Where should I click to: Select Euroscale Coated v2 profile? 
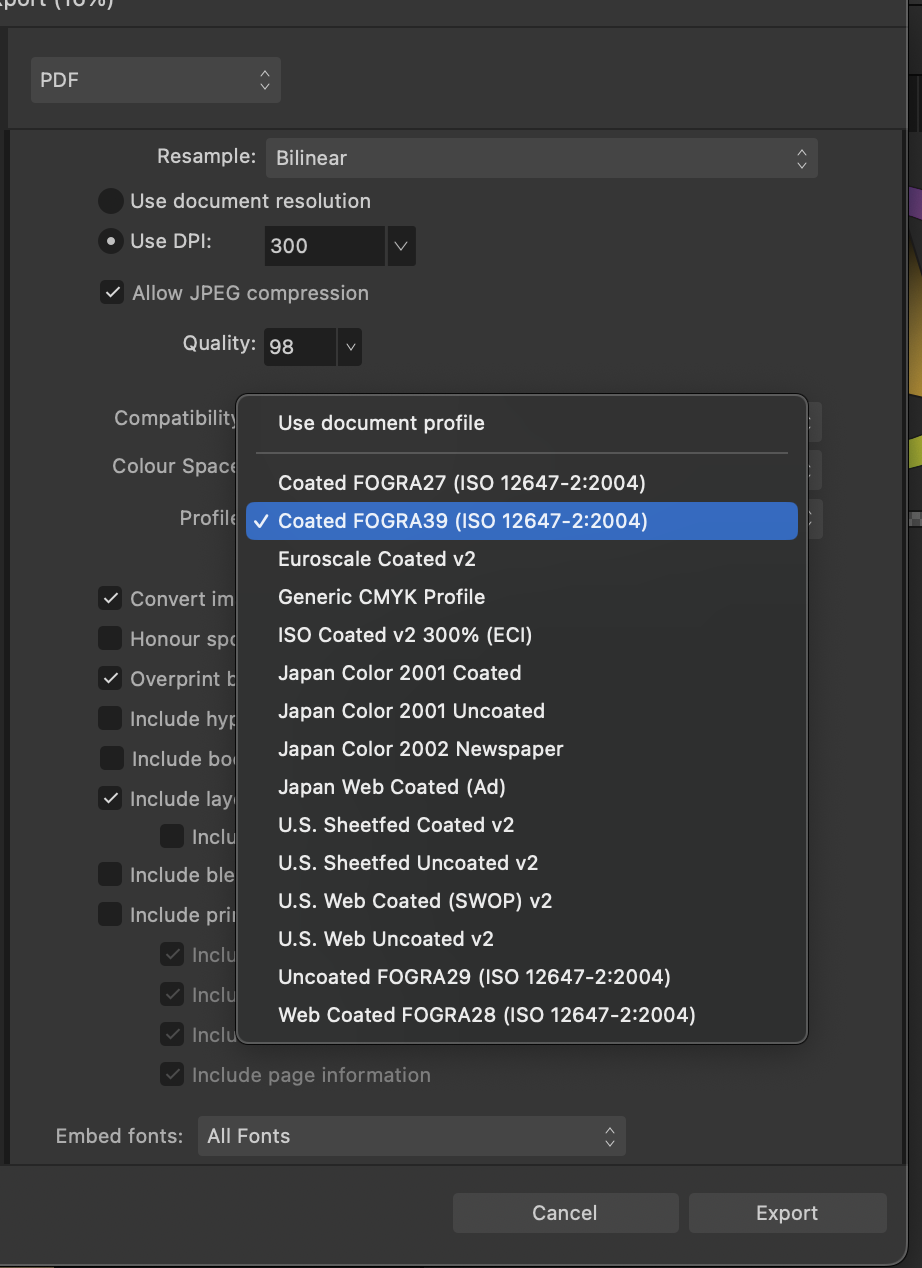click(378, 558)
